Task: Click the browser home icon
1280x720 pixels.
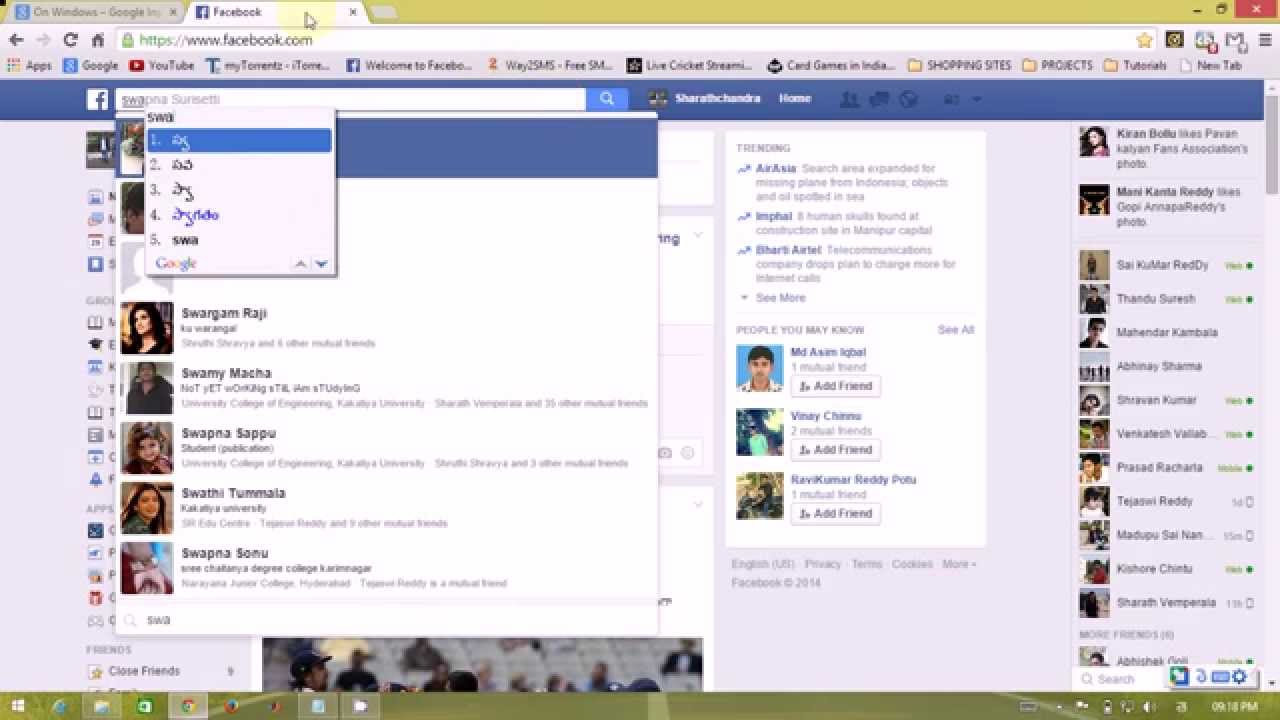Action: (97, 40)
